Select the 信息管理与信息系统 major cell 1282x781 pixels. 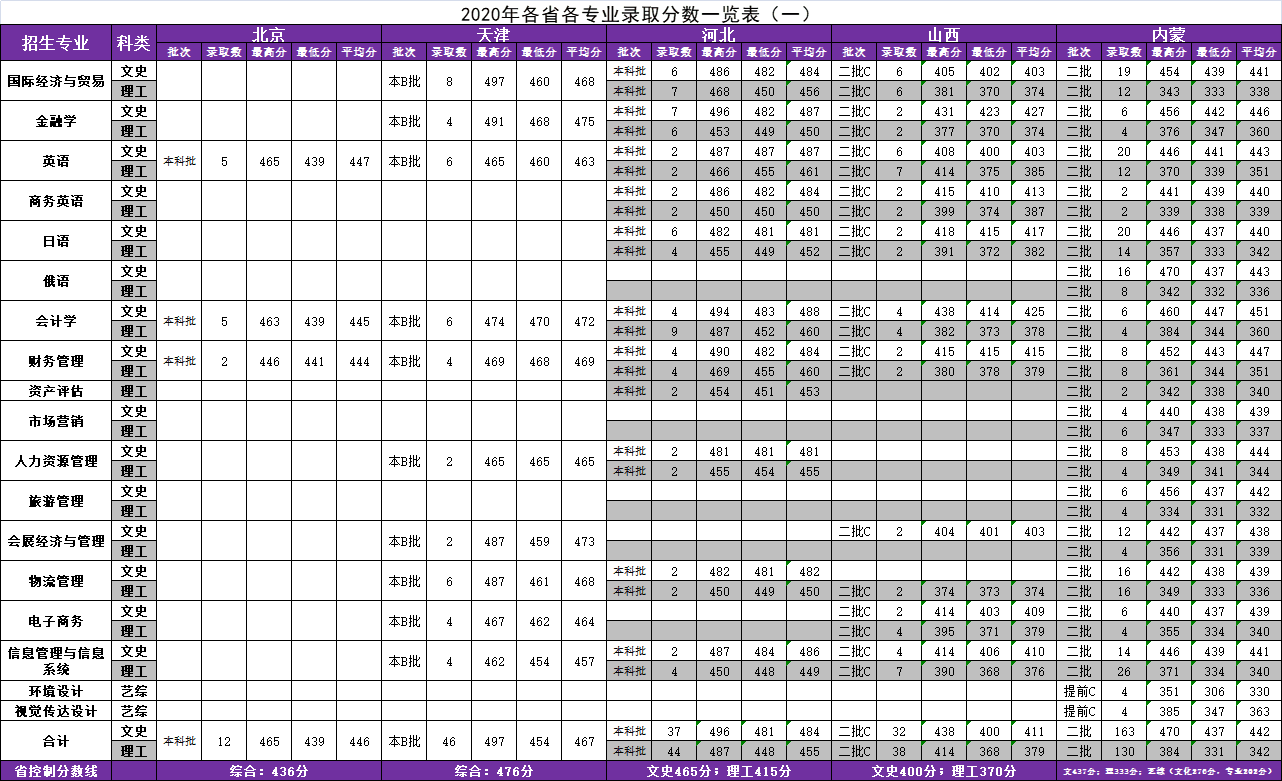pos(56,661)
